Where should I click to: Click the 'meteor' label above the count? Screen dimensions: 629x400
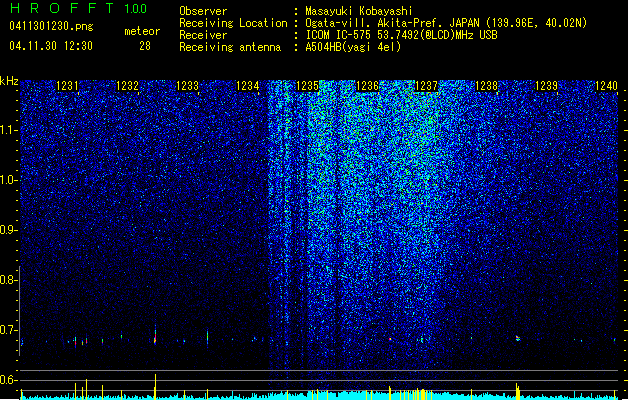[x=142, y=31]
